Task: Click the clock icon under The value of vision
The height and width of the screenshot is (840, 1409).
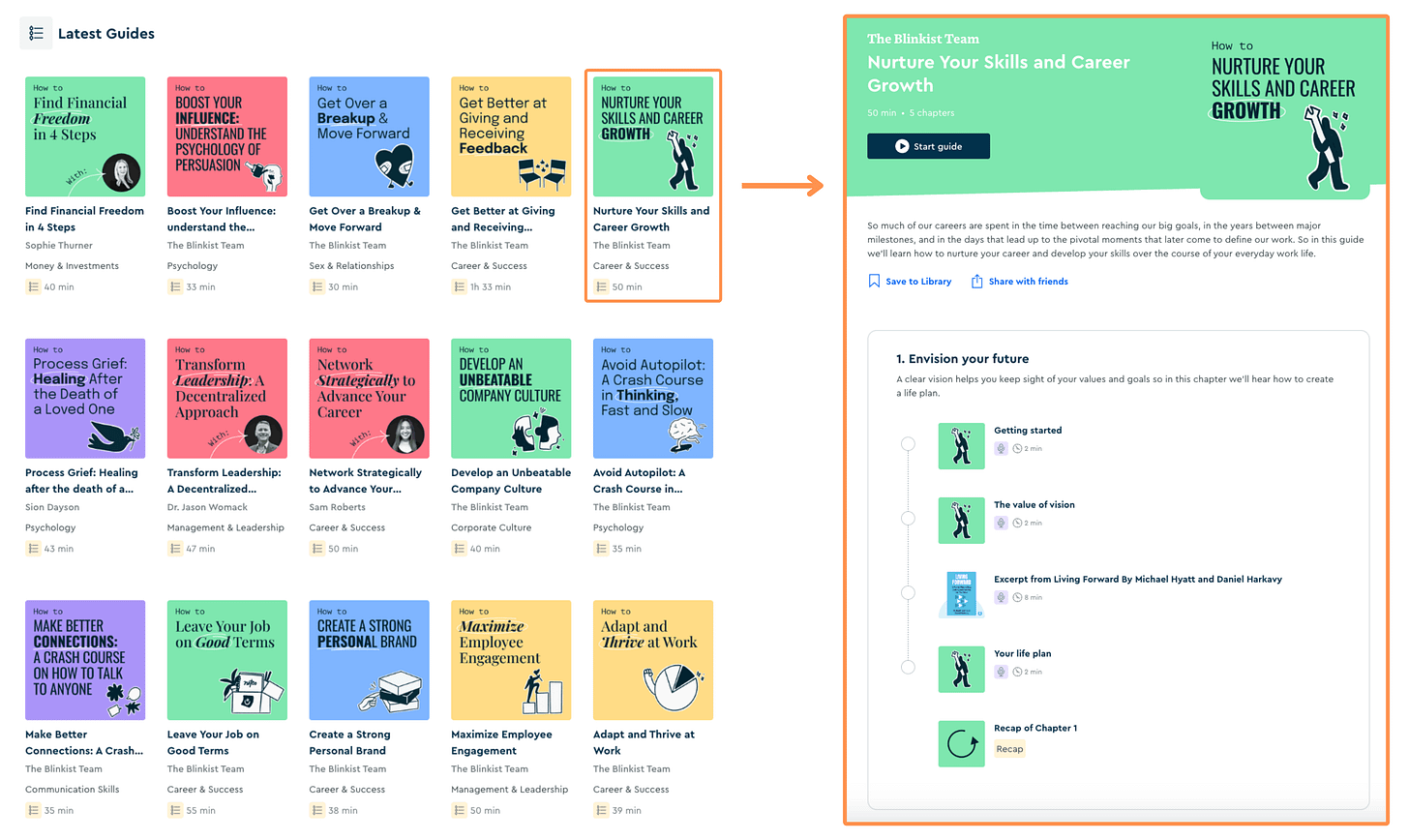Action: pyautogui.click(x=1015, y=522)
